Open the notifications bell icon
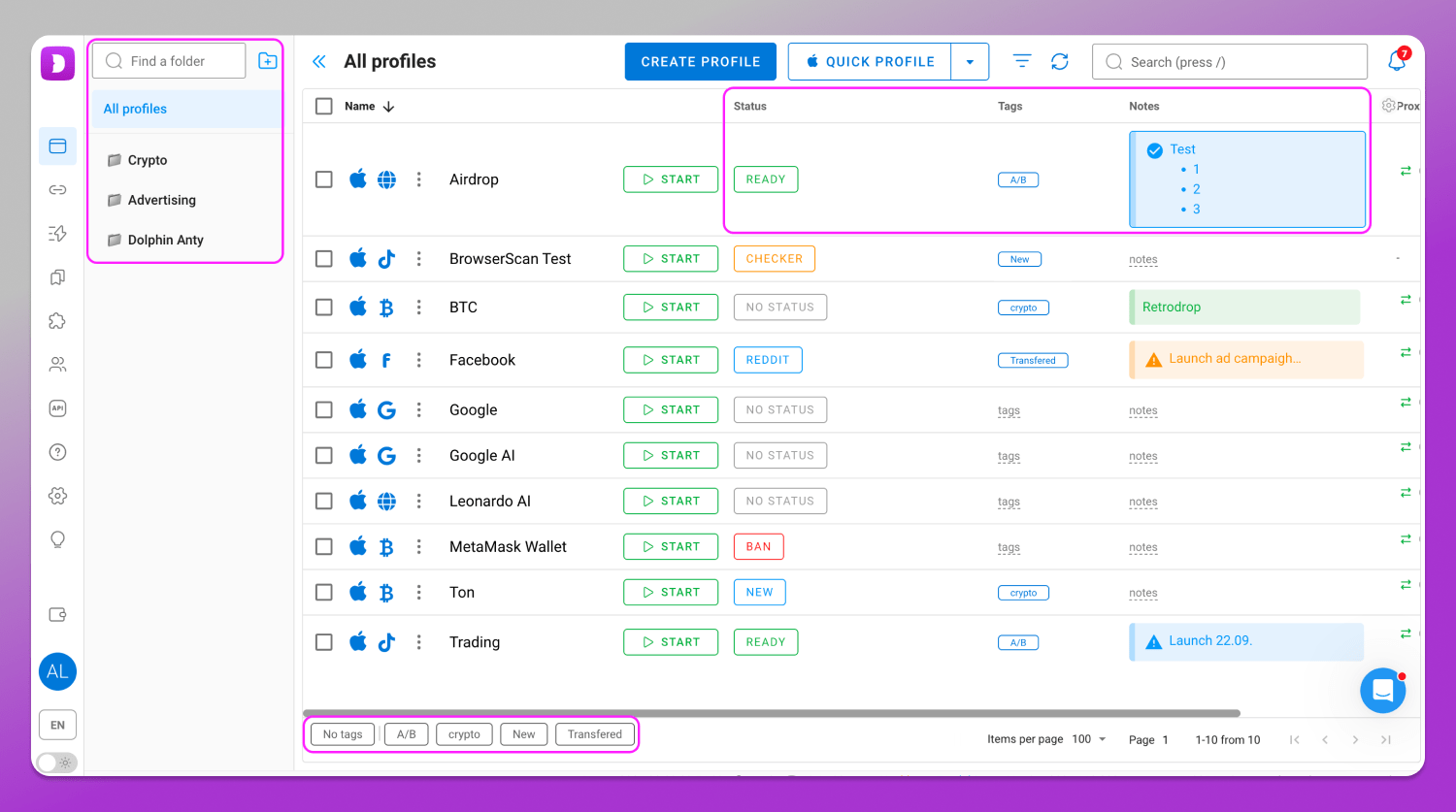This screenshot has width=1456, height=812. (1397, 61)
